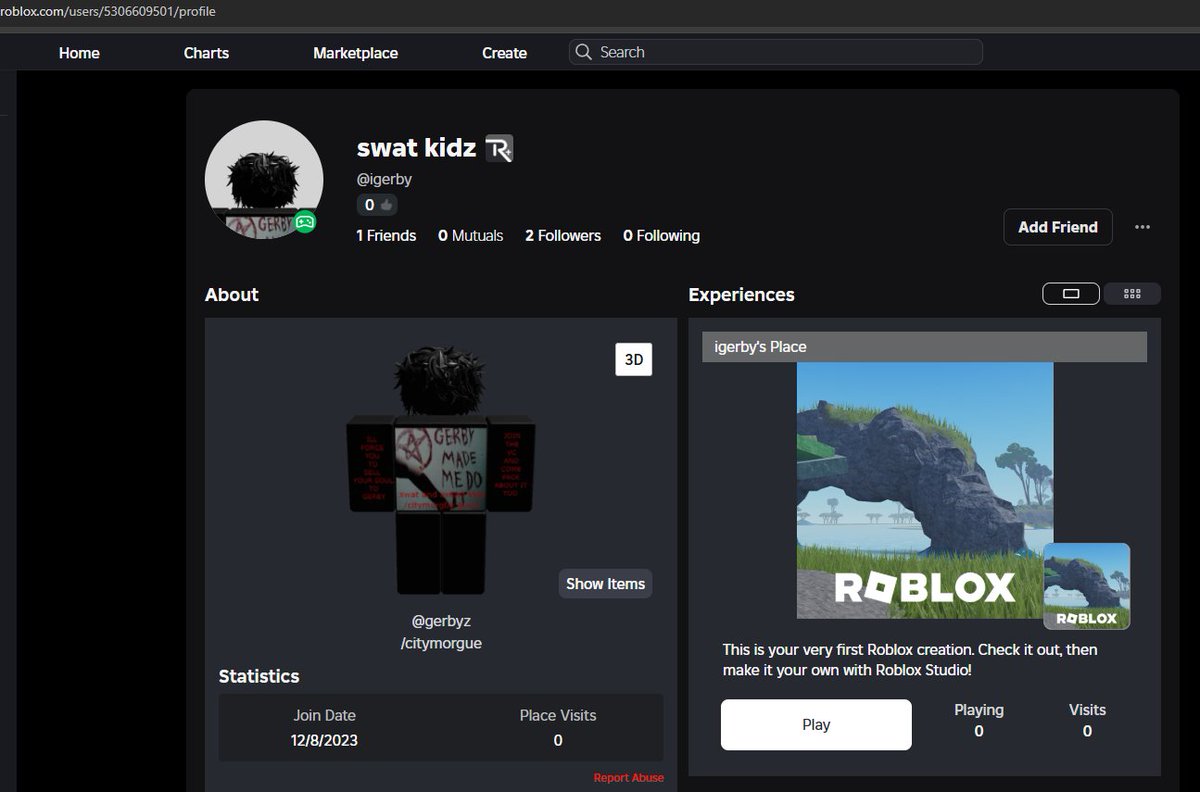Image resolution: width=1200 pixels, height=792 pixels.
Task: Click the Experiences section heading
Action: [x=742, y=294]
